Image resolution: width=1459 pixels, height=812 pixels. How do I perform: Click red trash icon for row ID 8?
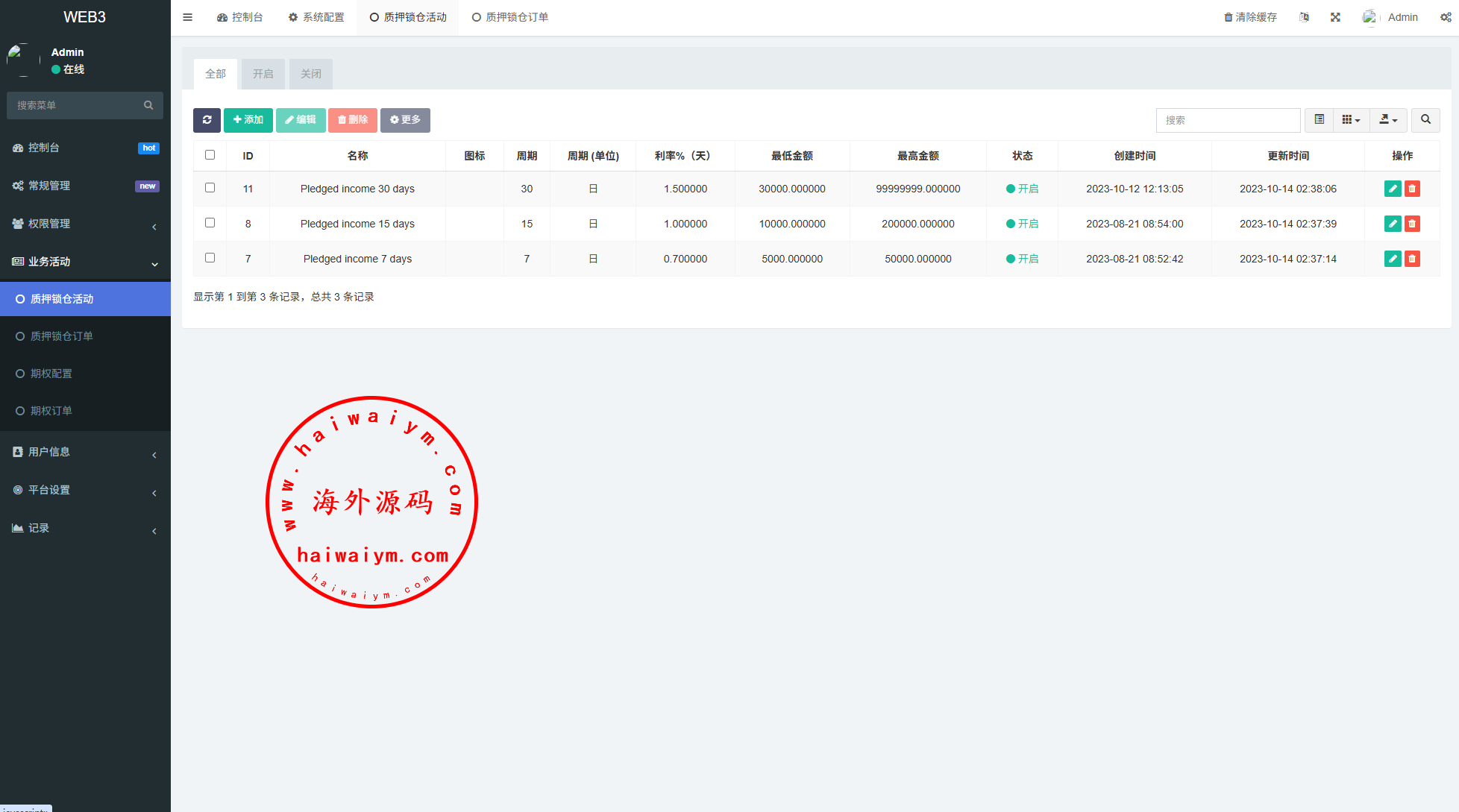[1412, 224]
